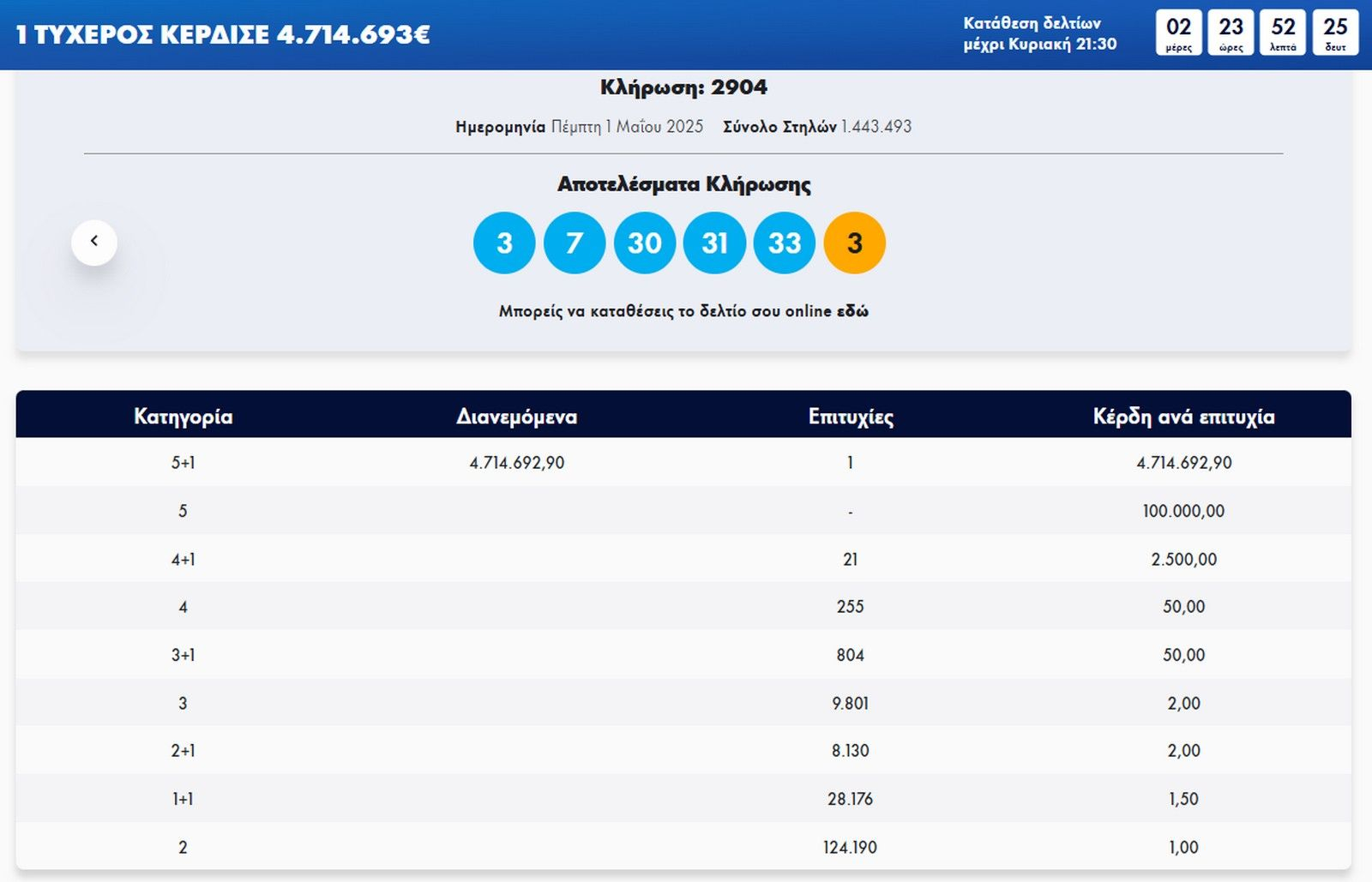Select the "Κέρδη ανά επιτυχία" column header
The image size is (1372, 882).
[x=1183, y=417]
